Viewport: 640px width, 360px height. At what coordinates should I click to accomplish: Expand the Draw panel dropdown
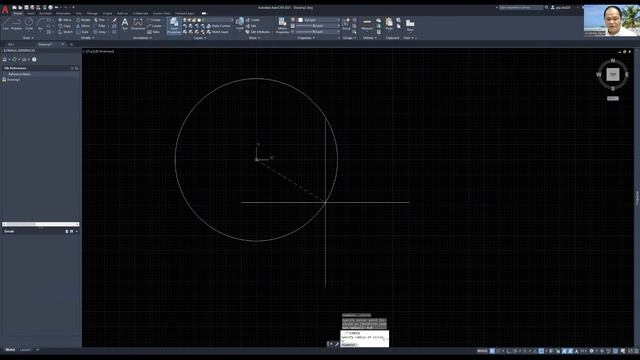pyautogui.click(x=27, y=38)
